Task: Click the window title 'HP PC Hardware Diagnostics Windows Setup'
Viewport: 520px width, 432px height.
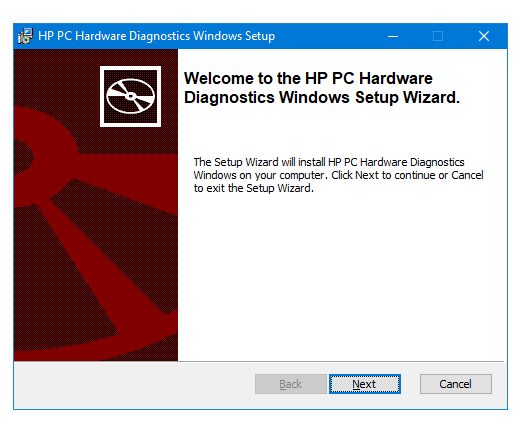Action: pyautogui.click(x=156, y=36)
